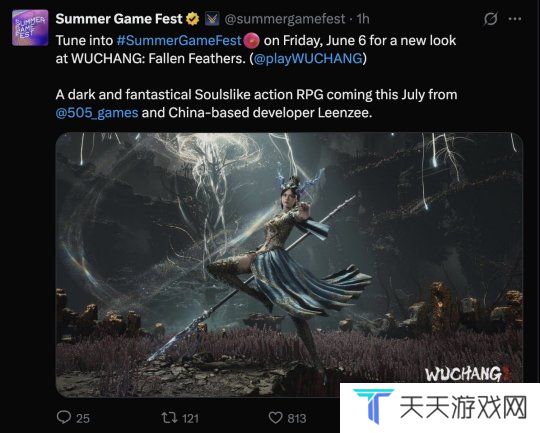
Task: Click the reply speech bubble icon
Action: pos(64,417)
